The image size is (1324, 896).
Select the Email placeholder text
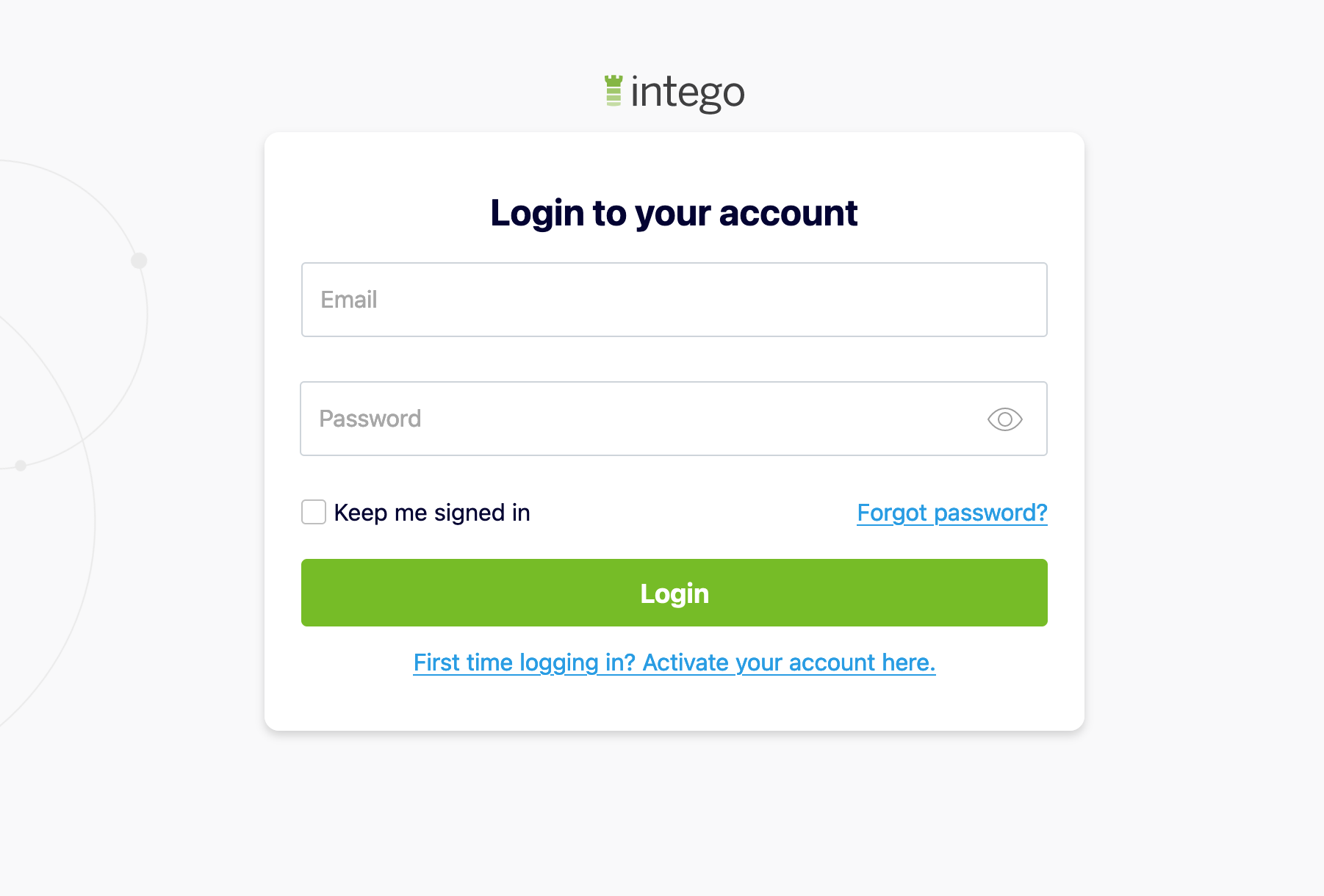click(349, 300)
